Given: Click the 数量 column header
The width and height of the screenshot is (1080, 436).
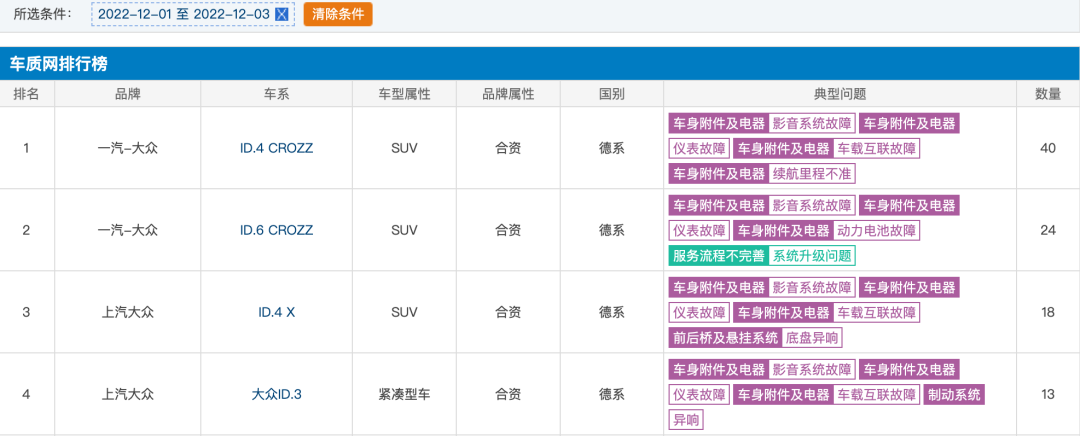Looking at the screenshot, I should tap(1048, 94).
